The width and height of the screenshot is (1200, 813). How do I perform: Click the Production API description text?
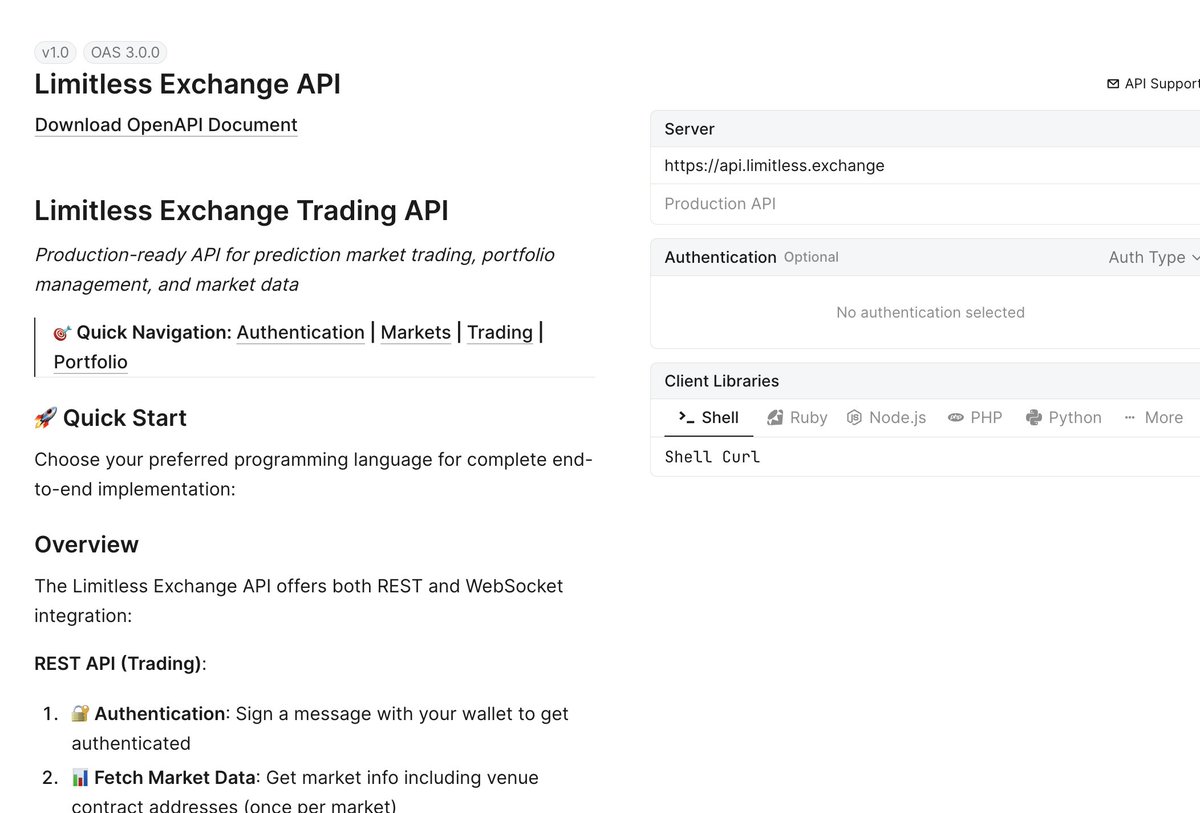click(x=720, y=204)
